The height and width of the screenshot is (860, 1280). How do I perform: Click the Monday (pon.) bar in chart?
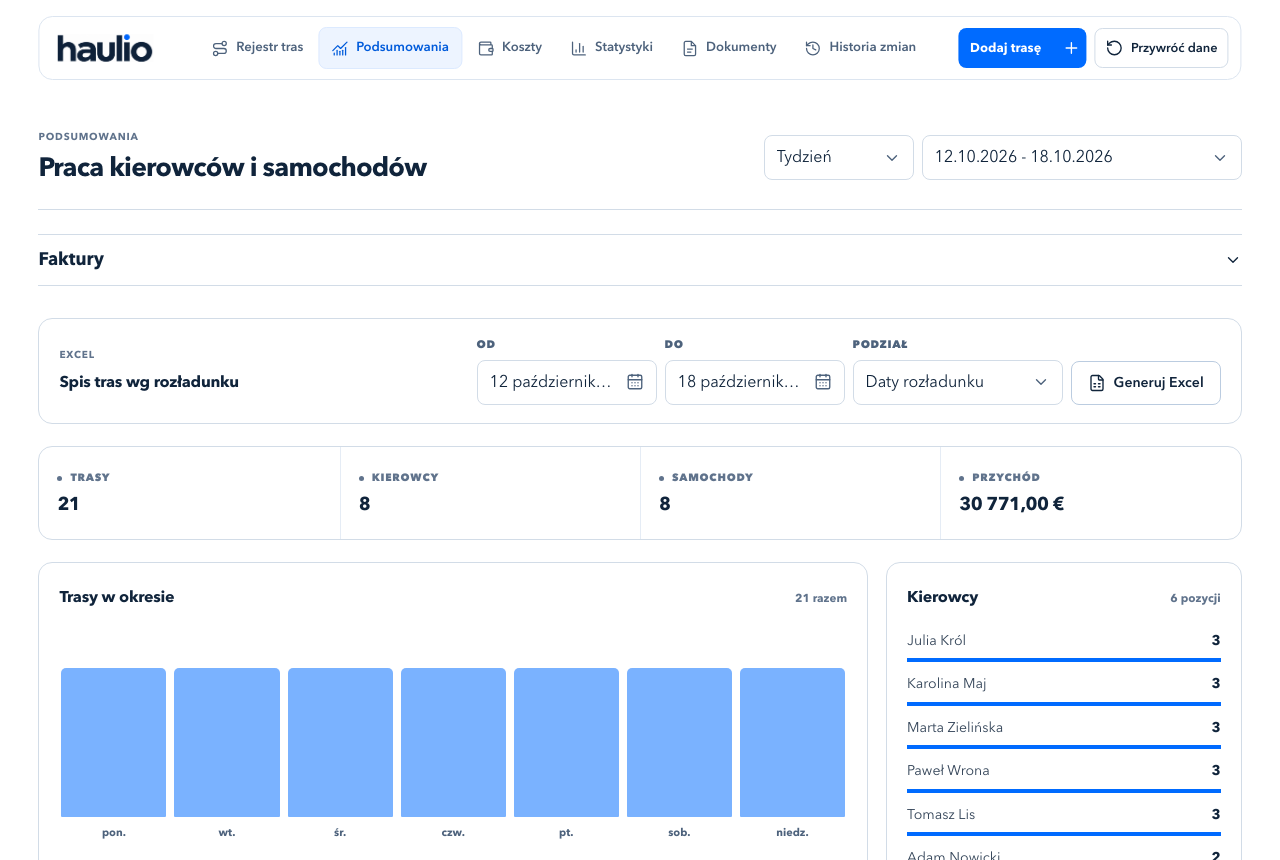pyautogui.click(x=113, y=743)
